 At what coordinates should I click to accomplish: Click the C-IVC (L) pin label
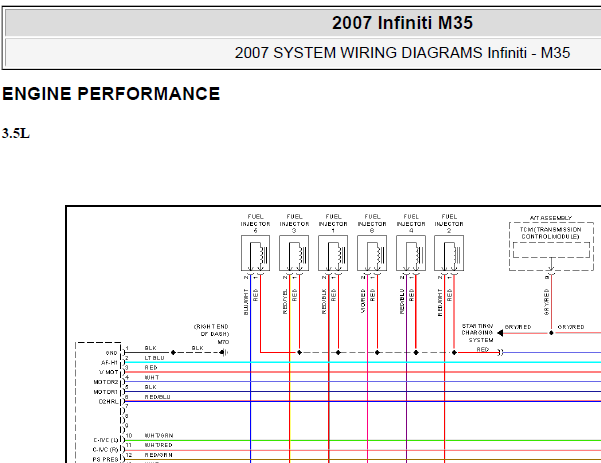pyautogui.click(x=107, y=440)
